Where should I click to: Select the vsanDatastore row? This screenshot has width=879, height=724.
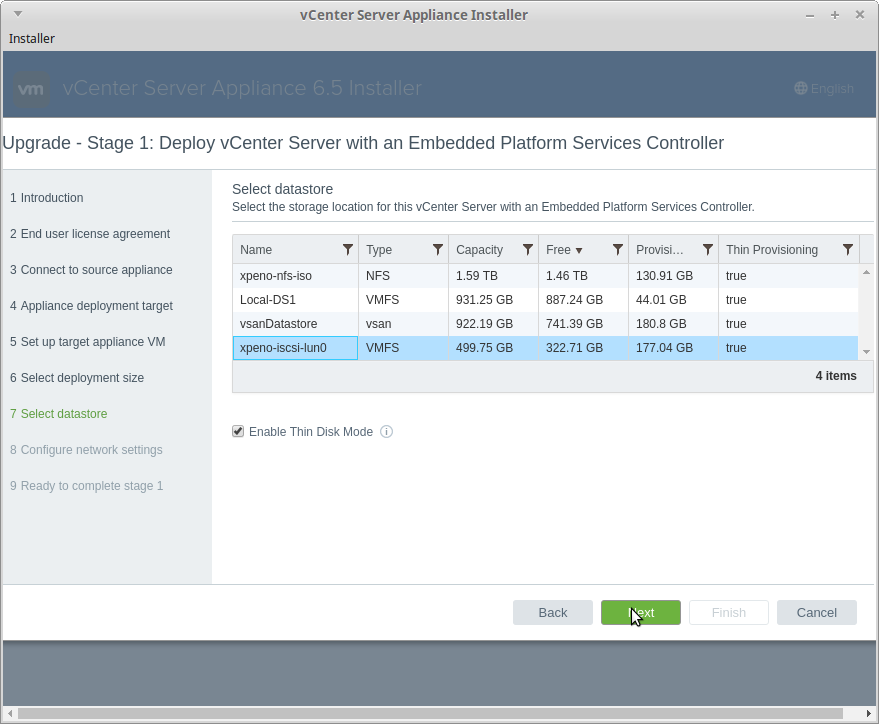(x=545, y=324)
